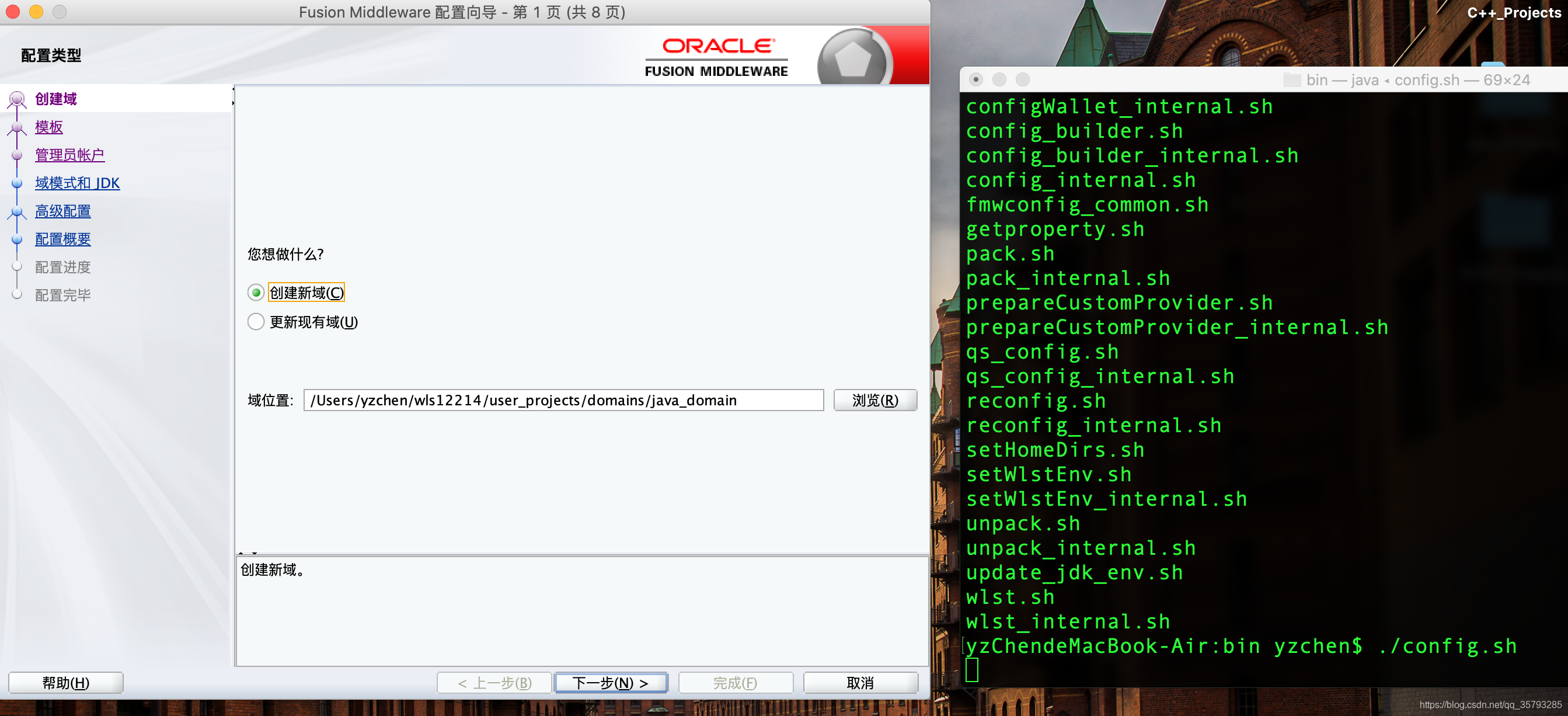
Task: Click the 高级配置 step node icon
Action: pos(17,212)
